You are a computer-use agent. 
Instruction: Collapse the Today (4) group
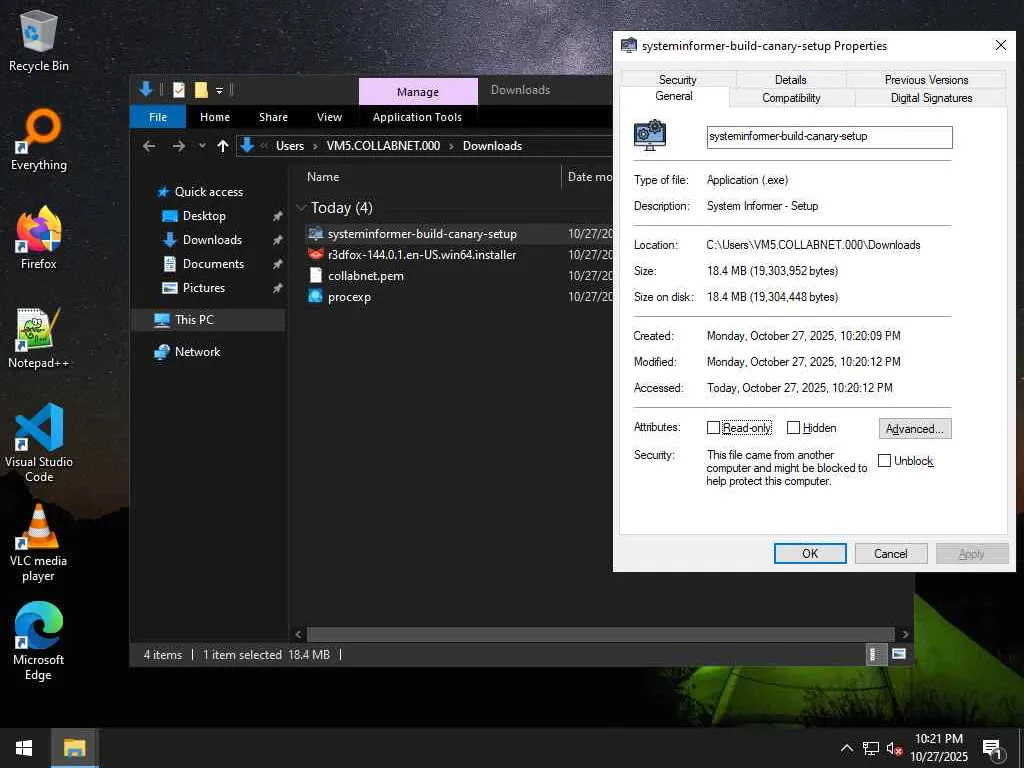click(301, 208)
